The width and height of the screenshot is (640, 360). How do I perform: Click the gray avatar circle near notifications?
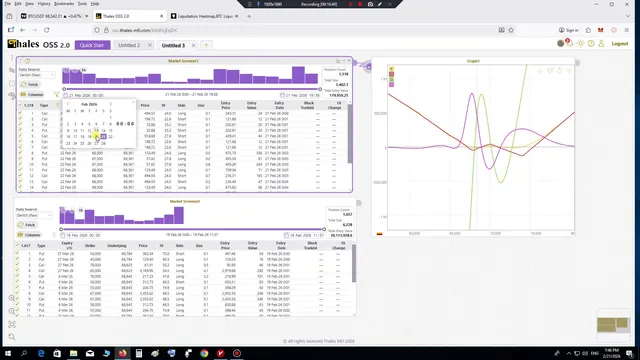click(561, 44)
